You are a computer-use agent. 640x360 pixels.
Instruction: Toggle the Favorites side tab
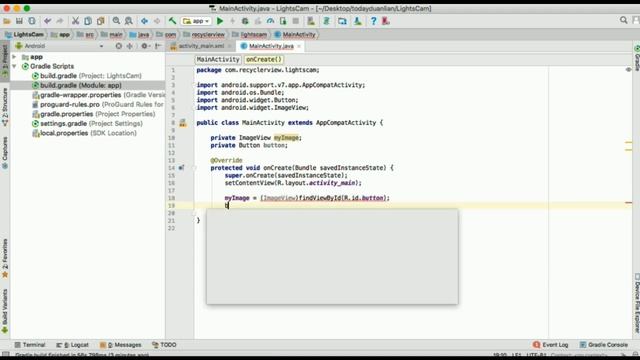[5, 259]
